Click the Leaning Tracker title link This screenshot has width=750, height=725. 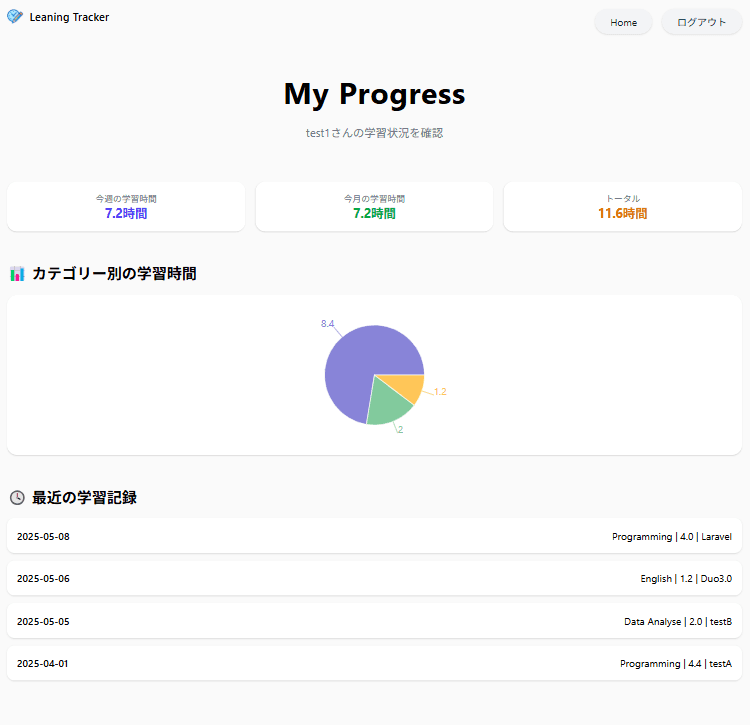click(x=69, y=17)
